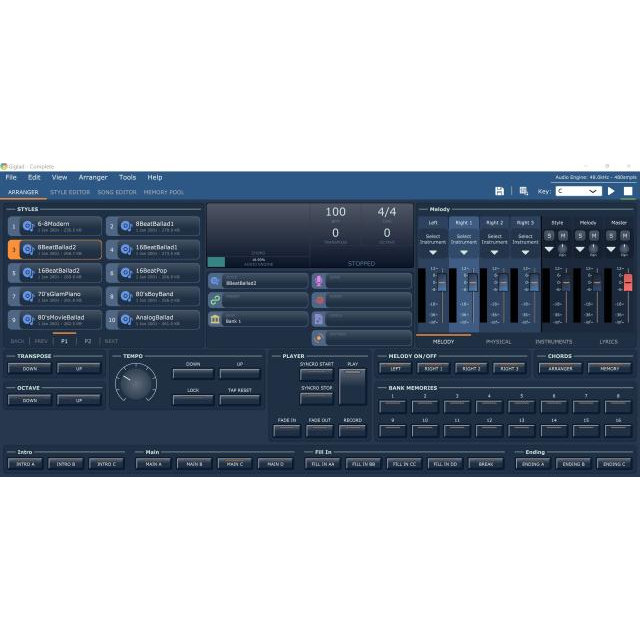
Task: Toggle mute on the Style channel
Action: (563, 236)
